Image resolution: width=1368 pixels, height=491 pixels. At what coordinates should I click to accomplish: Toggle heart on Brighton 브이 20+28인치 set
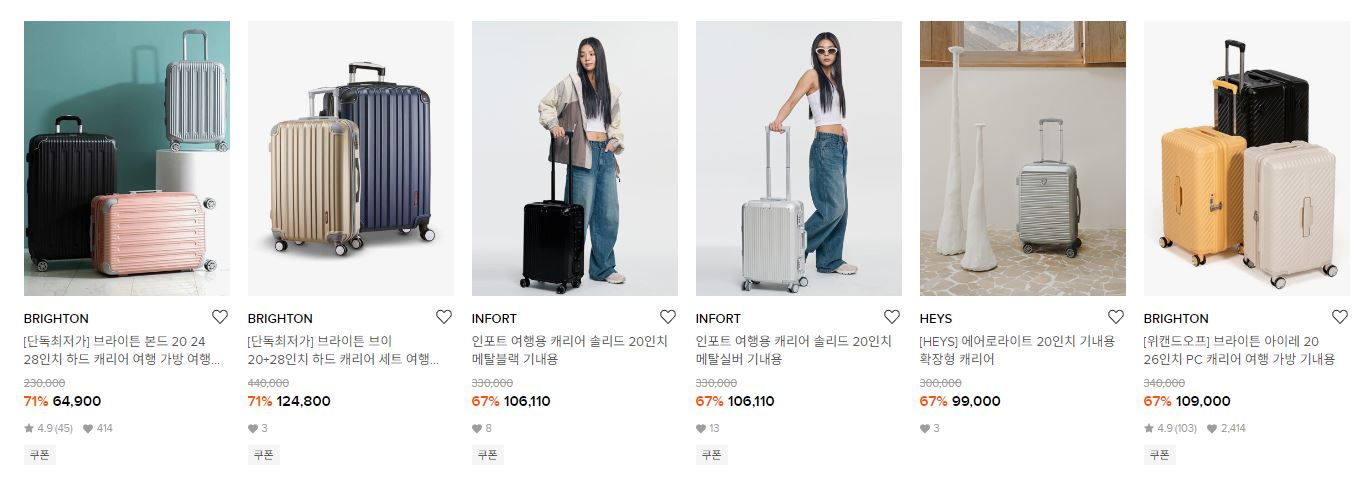444,317
